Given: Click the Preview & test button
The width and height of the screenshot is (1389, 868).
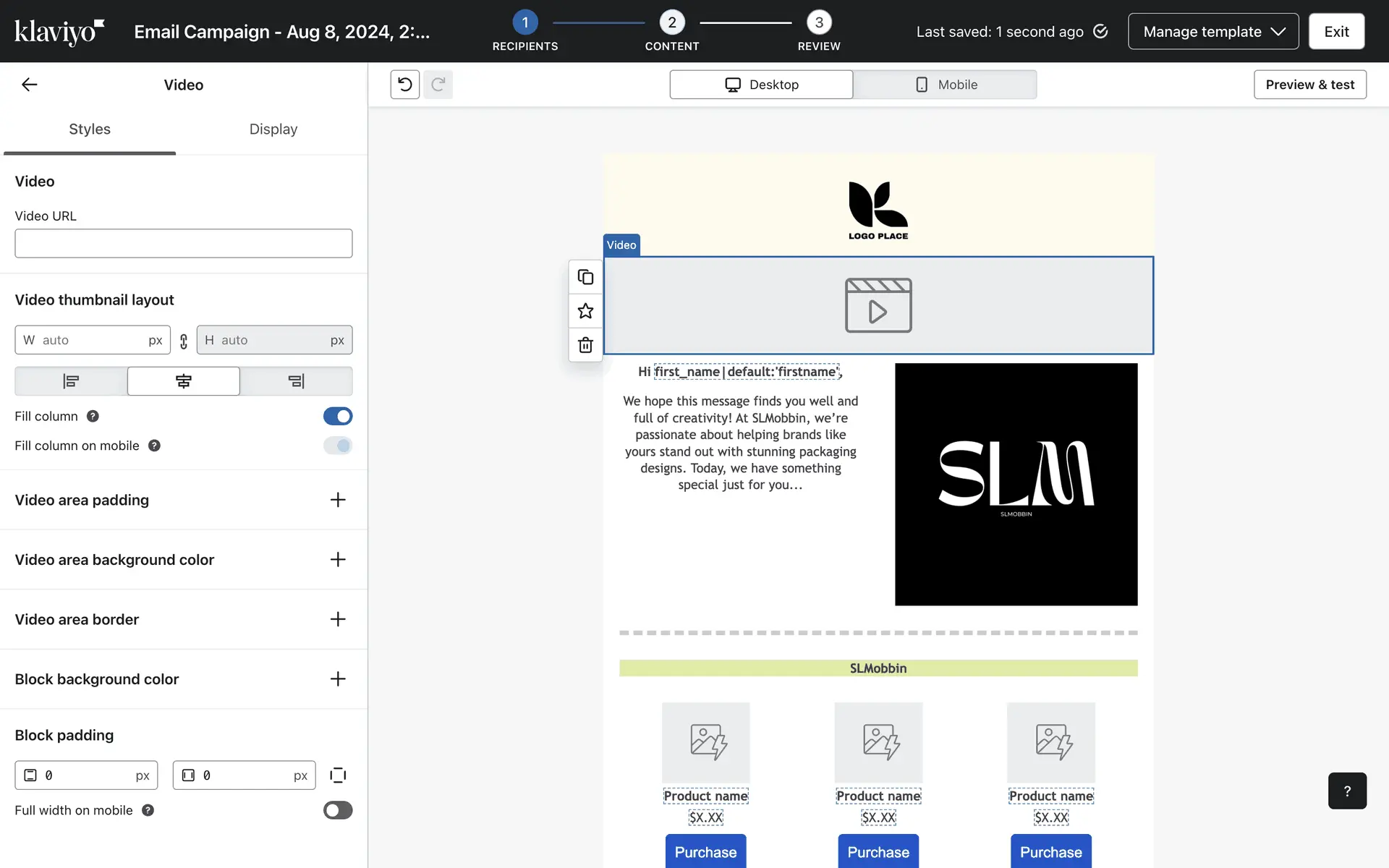Looking at the screenshot, I should click(1309, 85).
